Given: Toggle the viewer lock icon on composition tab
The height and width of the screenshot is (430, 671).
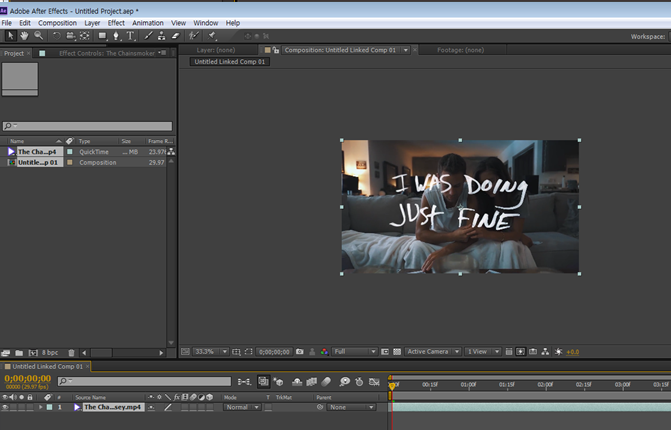Looking at the screenshot, I should coord(276,50).
